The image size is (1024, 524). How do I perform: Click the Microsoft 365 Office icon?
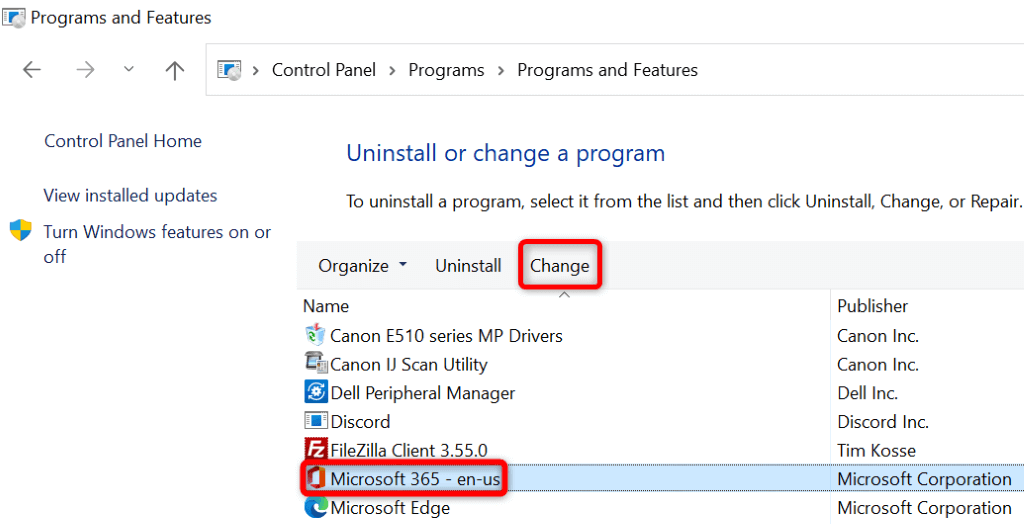pos(315,479)
